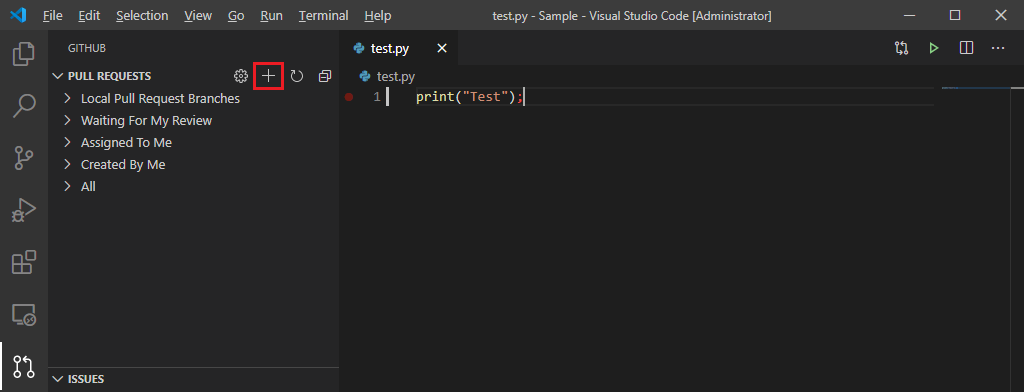Open the Search view in activity bar
This screenshot has width=1024, height=392.
pos(24,106)
